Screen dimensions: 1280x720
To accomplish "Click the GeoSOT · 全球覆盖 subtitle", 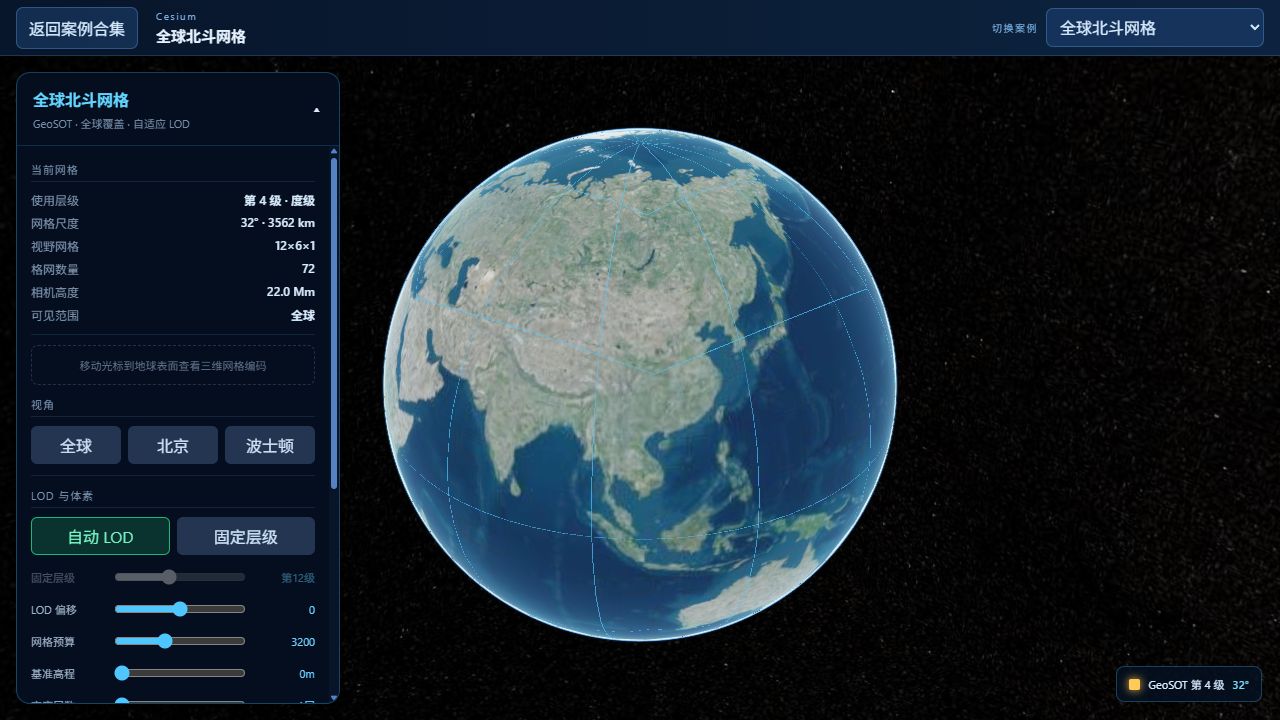I will [x=111, y=124].
